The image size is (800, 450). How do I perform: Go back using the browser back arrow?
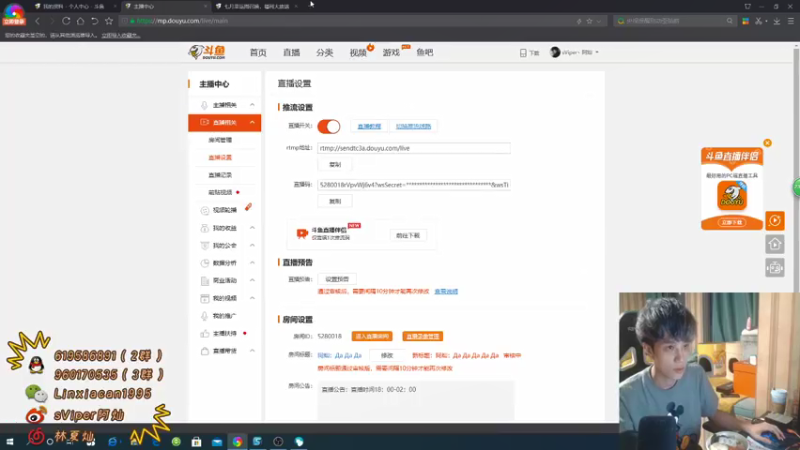point(37,21)
